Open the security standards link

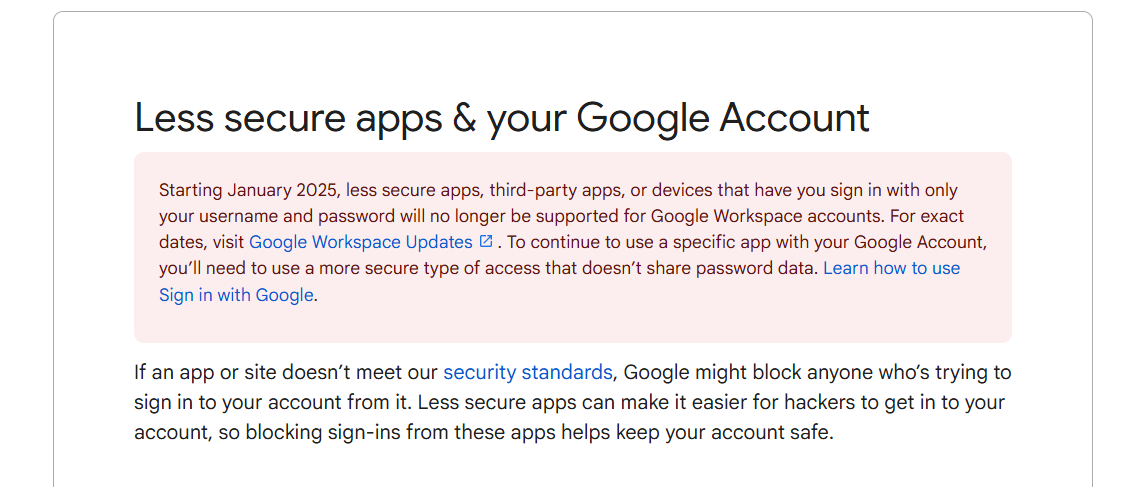527,373
